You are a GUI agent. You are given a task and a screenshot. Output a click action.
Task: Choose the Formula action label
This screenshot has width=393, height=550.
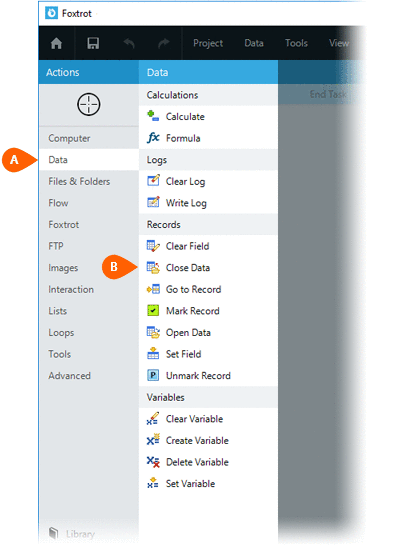183,138
